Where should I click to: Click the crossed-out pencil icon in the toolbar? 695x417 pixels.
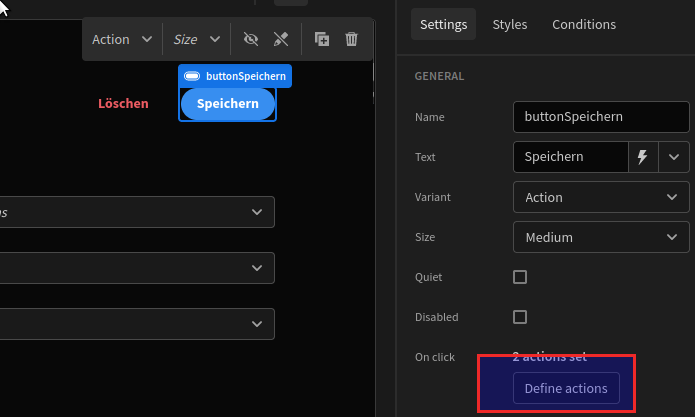pos(280,39)
